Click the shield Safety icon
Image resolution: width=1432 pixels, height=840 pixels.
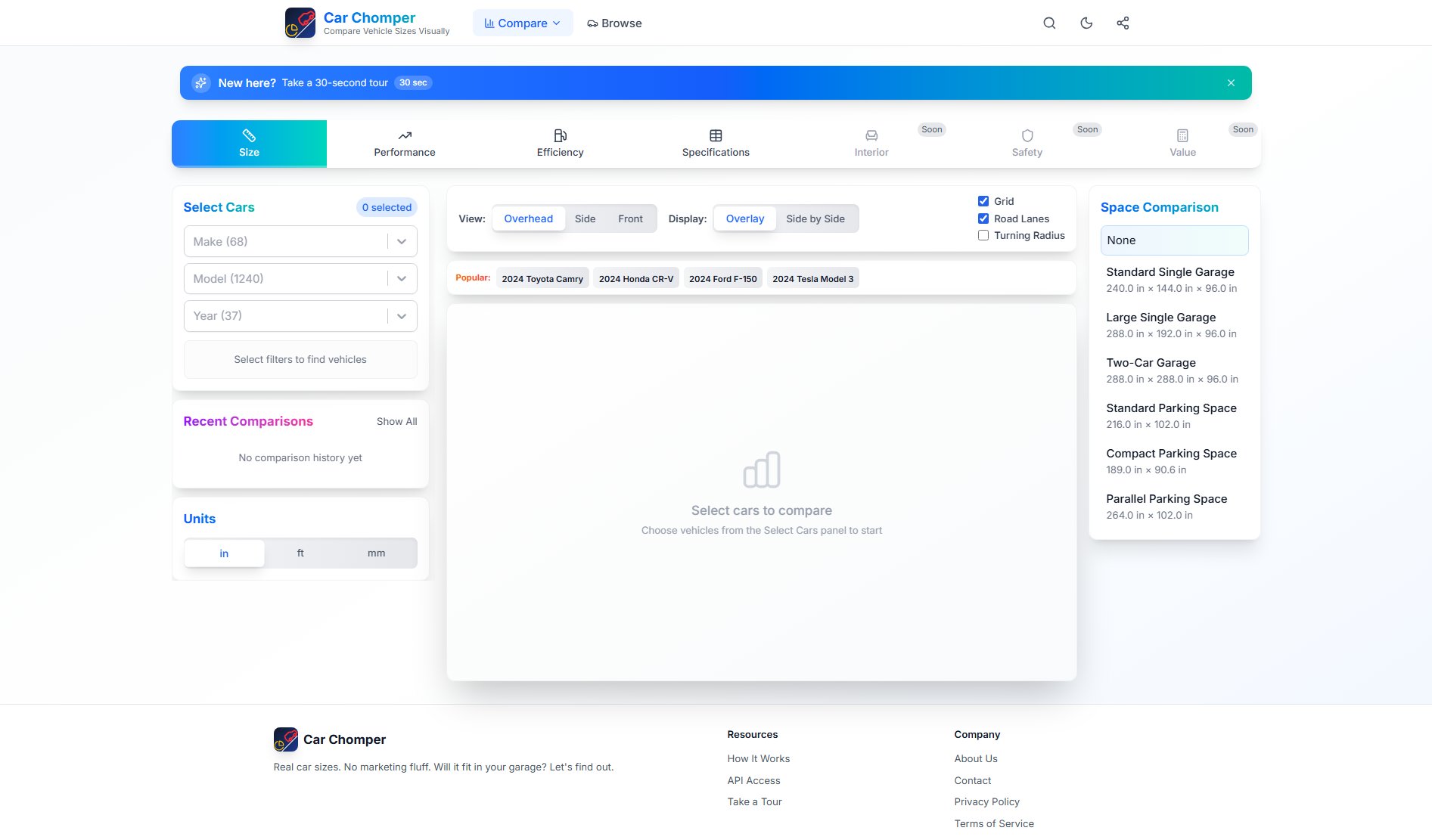(x=1027, y=135)
